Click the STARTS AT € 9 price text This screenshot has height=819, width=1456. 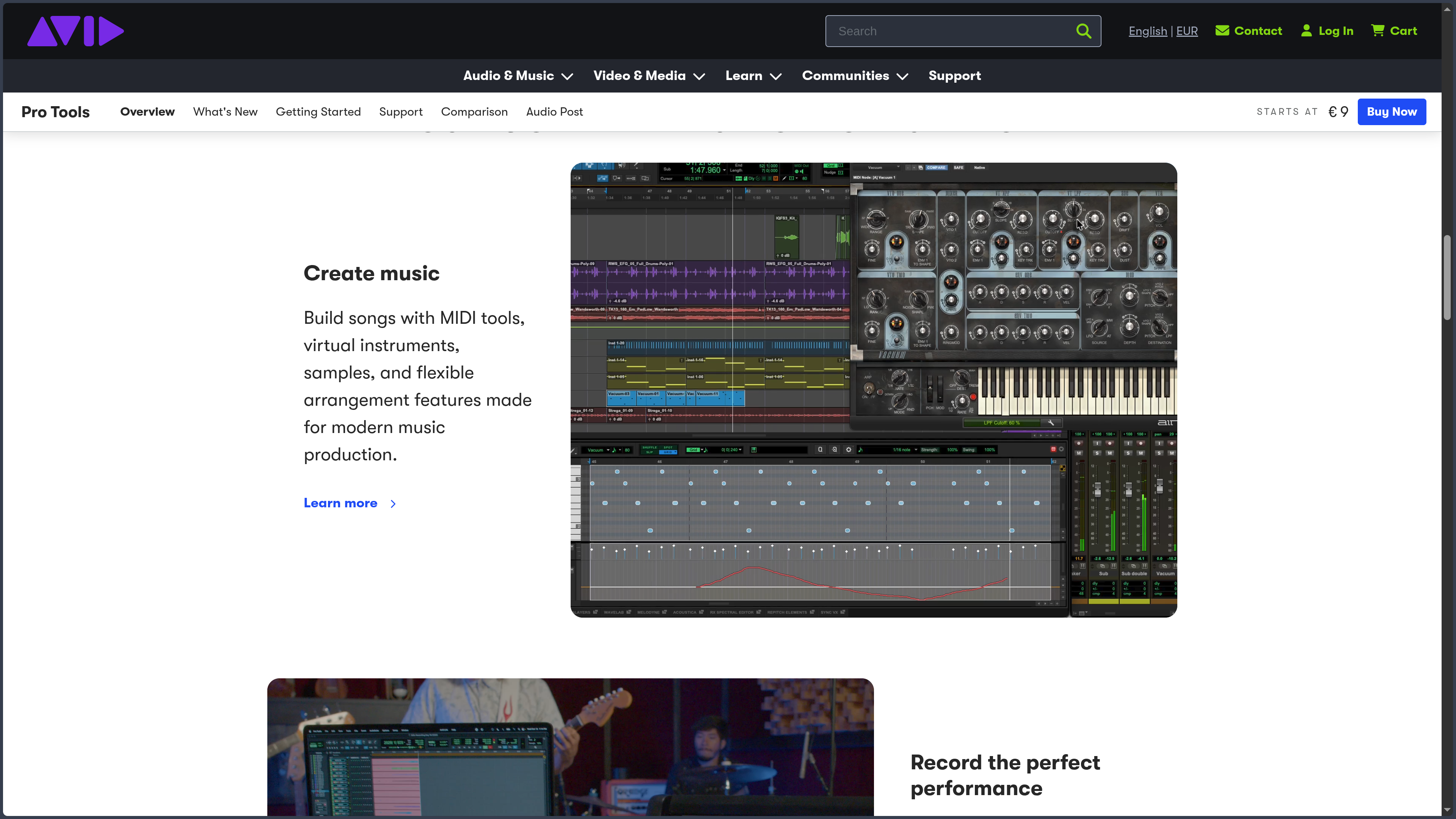(1302, 112)
